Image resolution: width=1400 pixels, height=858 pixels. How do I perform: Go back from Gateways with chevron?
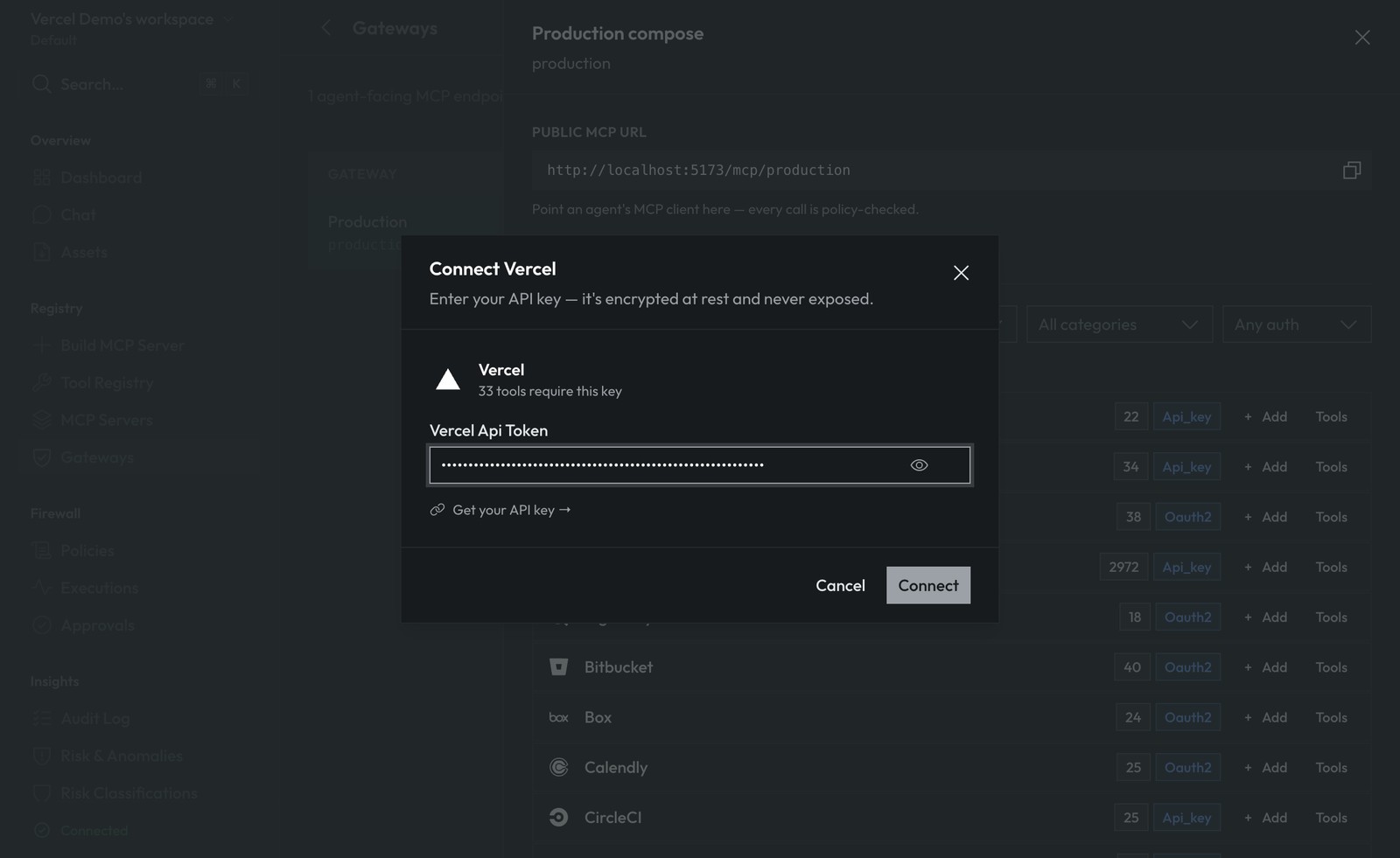click(x=325, y=28)
